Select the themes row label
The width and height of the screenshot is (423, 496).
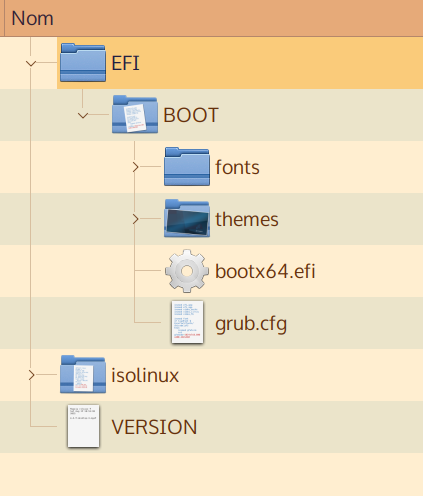click(x=247, y=219)
